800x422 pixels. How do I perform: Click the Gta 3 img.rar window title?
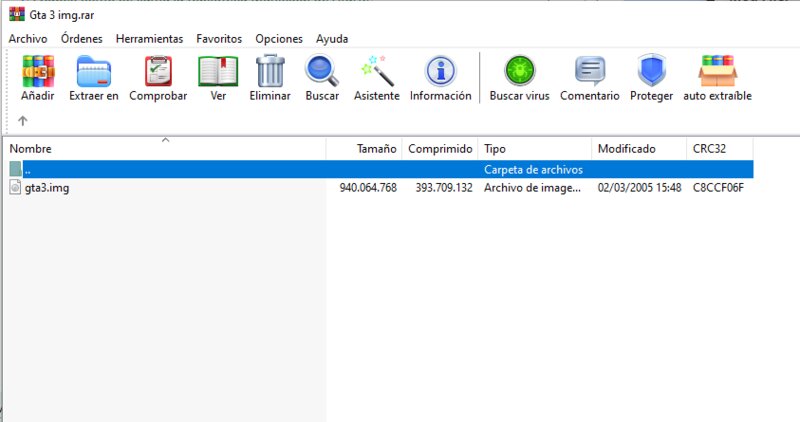(x=62, y=15)
